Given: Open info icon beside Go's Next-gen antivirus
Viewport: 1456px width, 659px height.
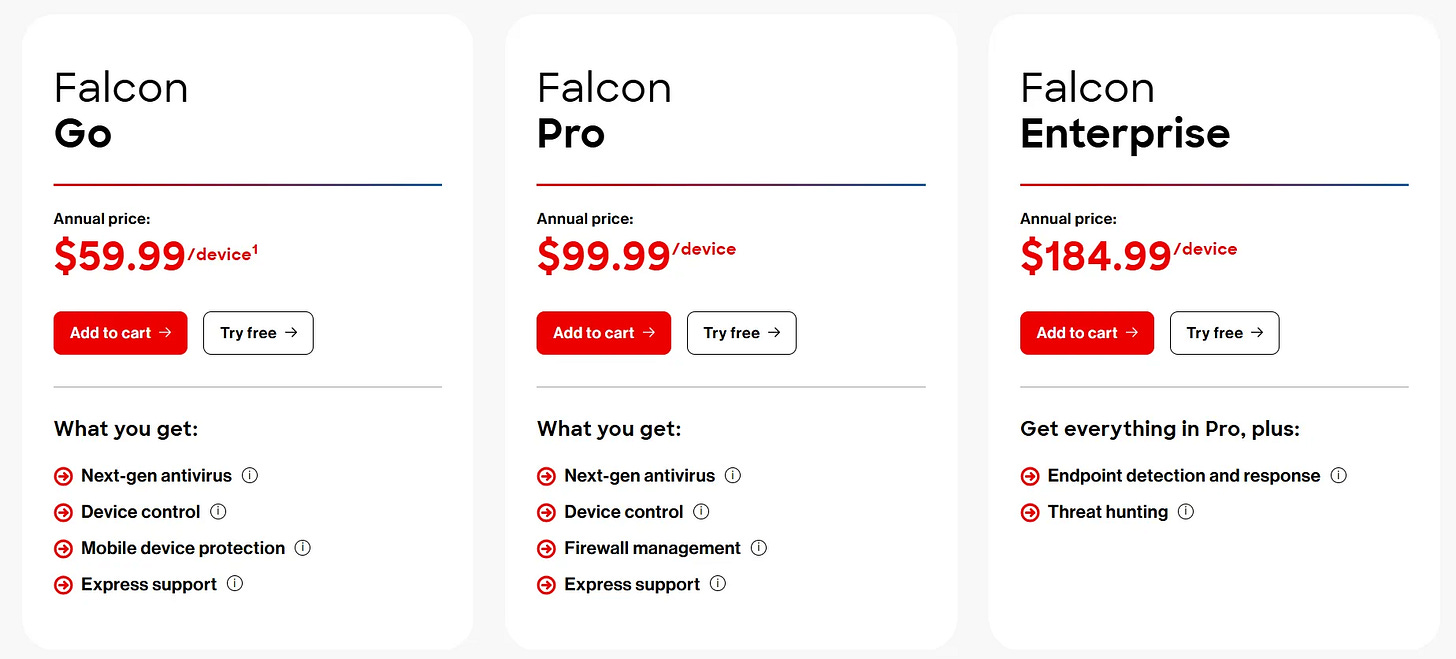Looking at the screenshot, I should tap(250, 475).
